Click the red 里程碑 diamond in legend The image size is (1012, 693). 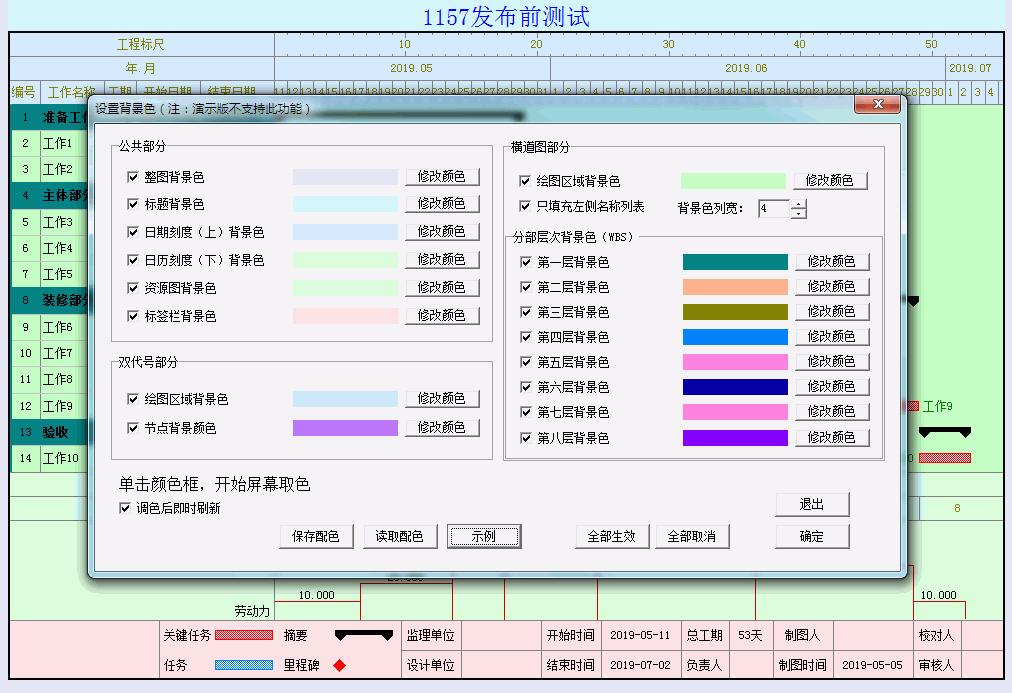[339, 665]
